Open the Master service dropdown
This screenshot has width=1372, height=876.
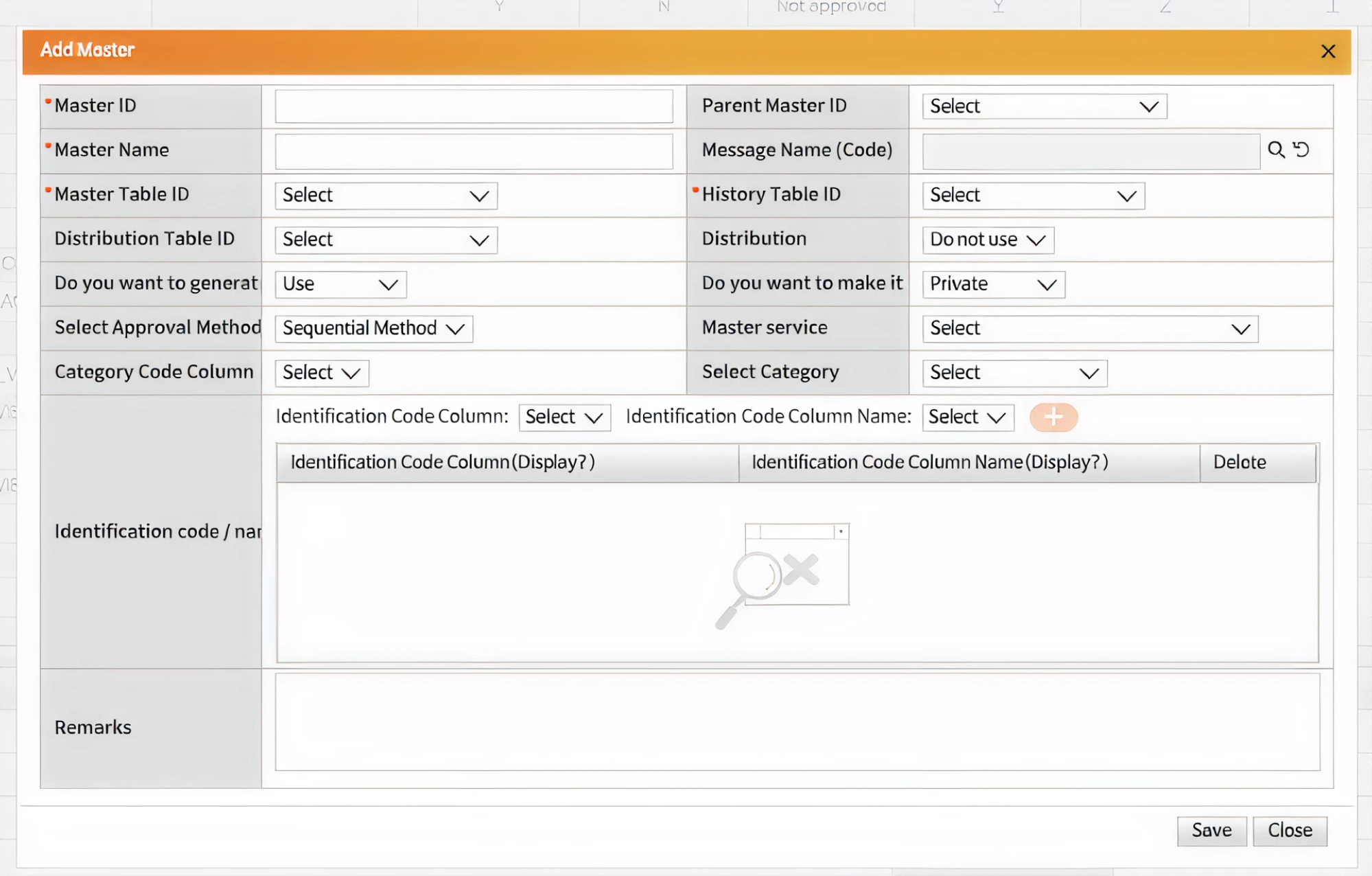[1089, 328]
